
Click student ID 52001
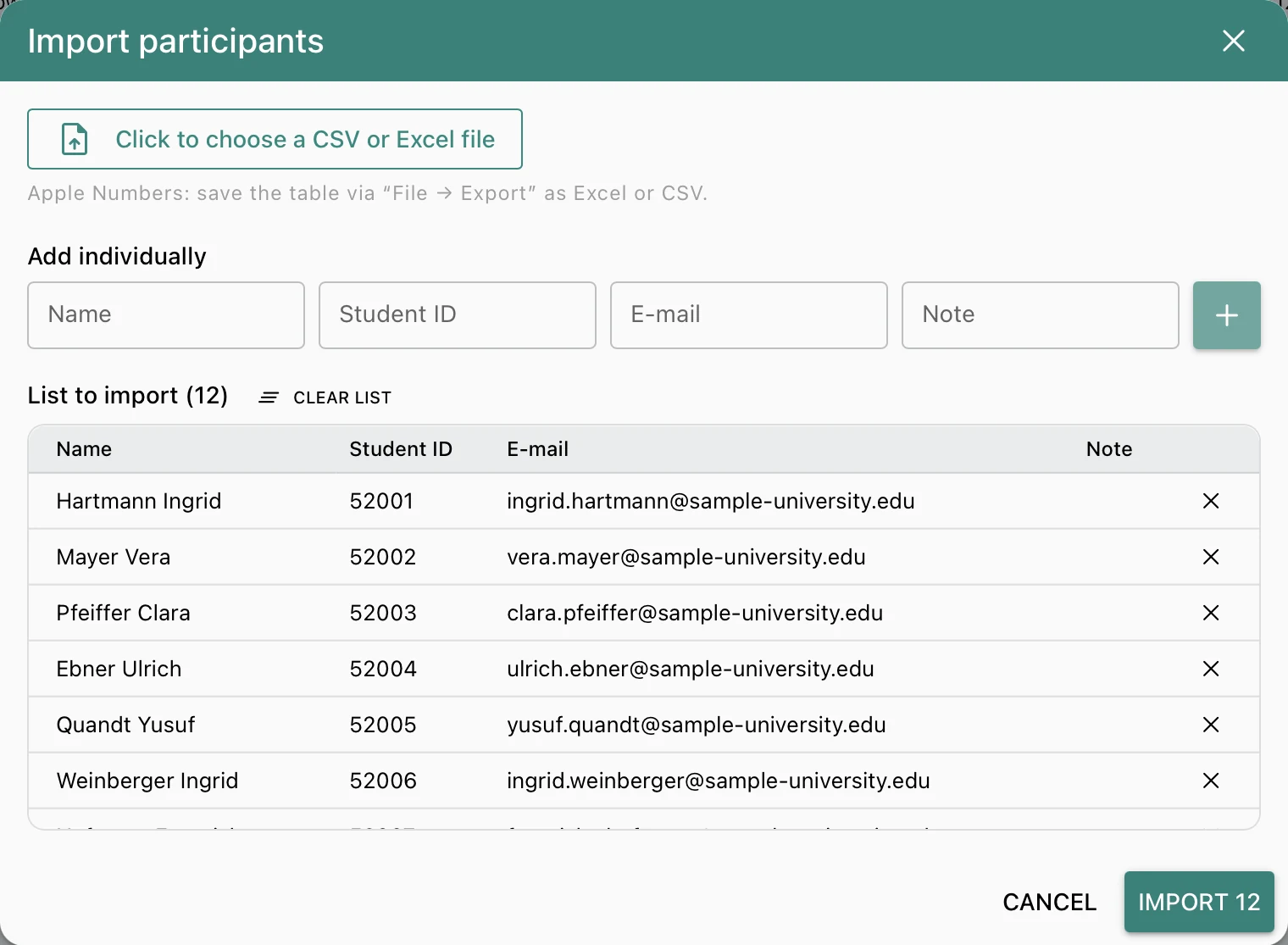pos(381,501)
